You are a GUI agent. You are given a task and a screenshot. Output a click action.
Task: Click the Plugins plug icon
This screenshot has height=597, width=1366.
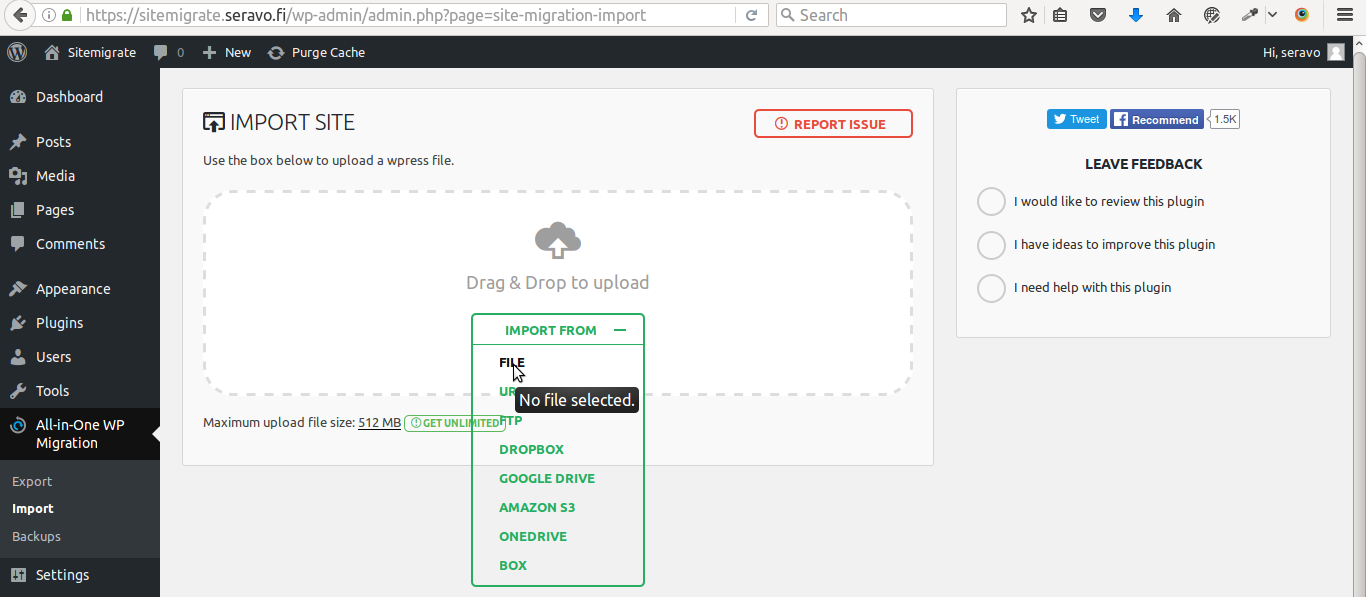(18, 323)
